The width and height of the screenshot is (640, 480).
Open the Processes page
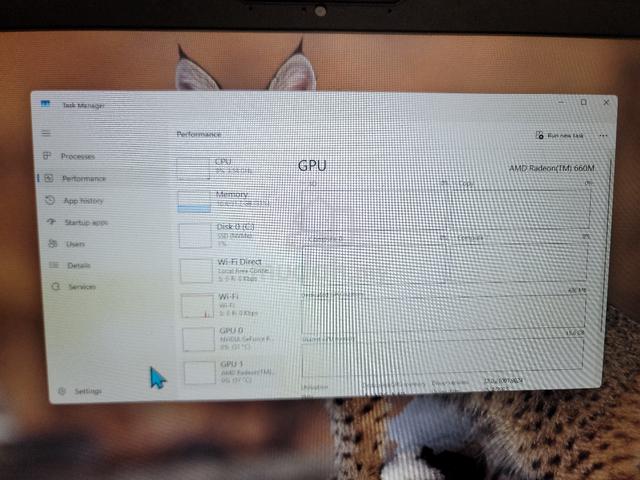[x=69, y=156]
